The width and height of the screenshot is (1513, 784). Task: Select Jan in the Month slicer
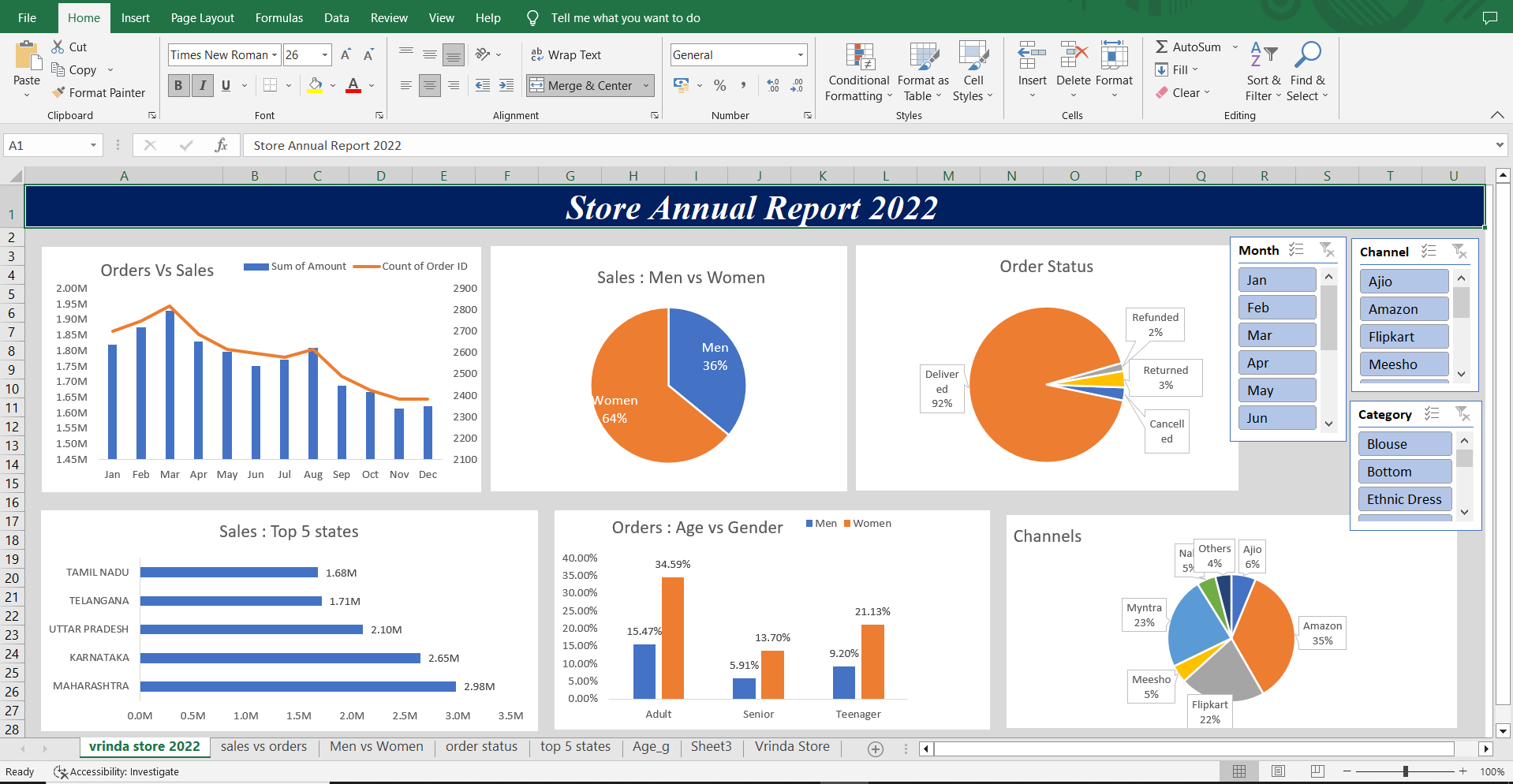1276,279
